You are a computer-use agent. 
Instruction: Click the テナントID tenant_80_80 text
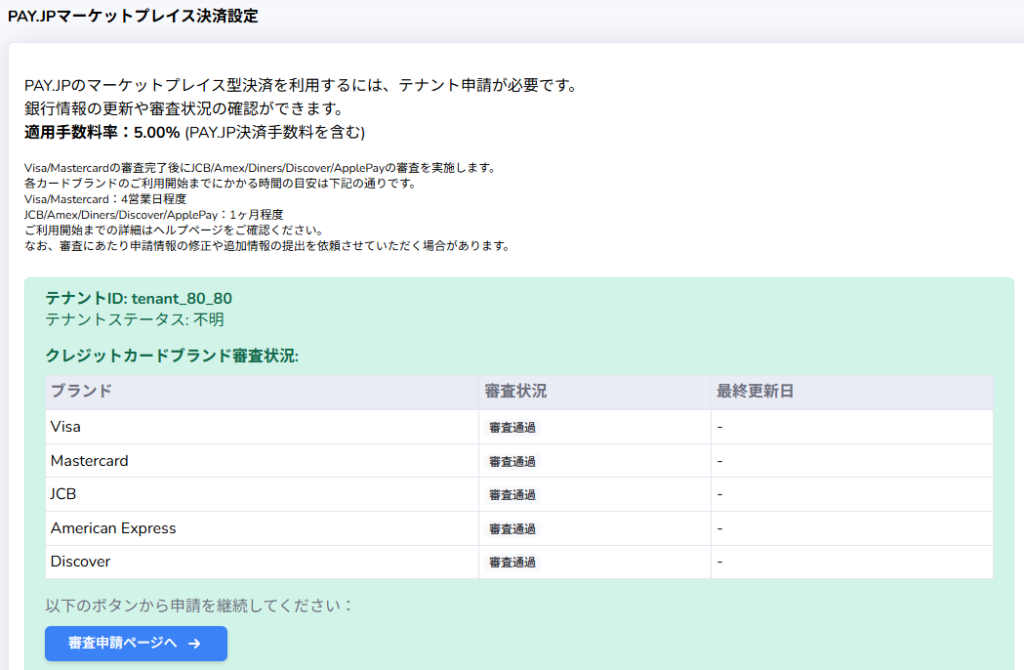(139, 298)
